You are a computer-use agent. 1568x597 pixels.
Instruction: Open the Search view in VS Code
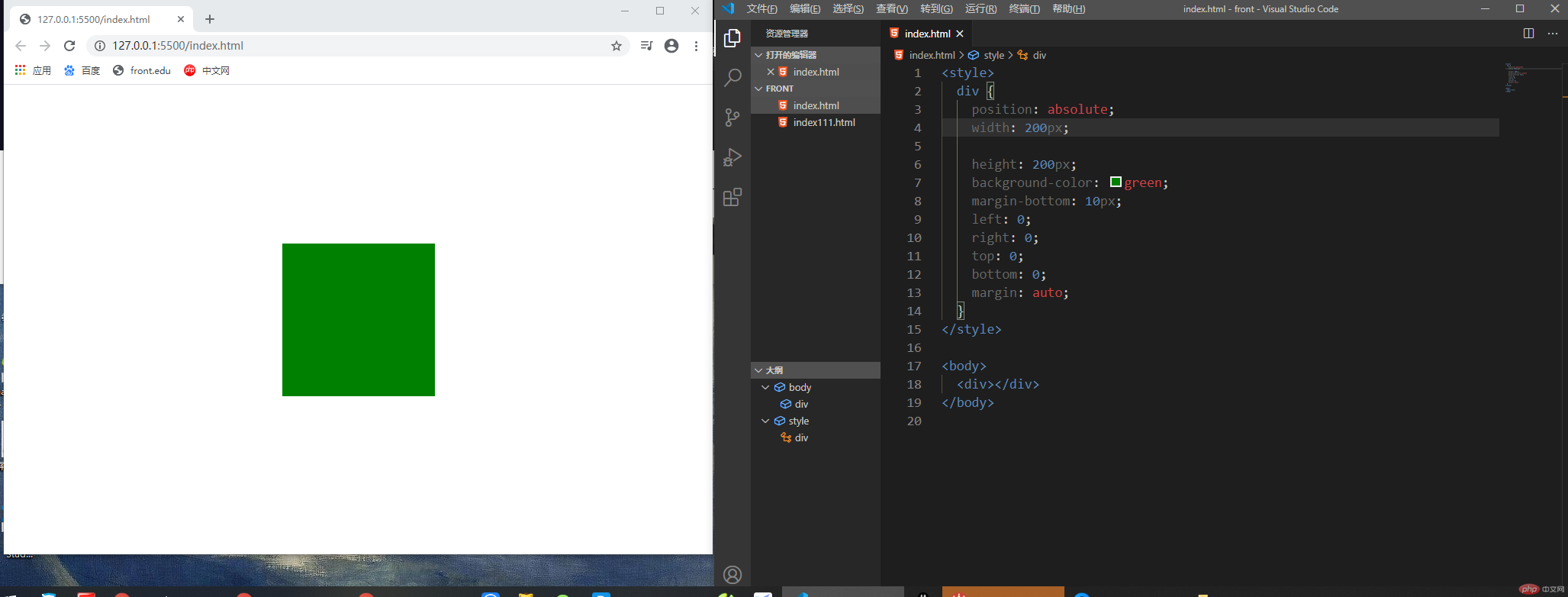(732, 77)
